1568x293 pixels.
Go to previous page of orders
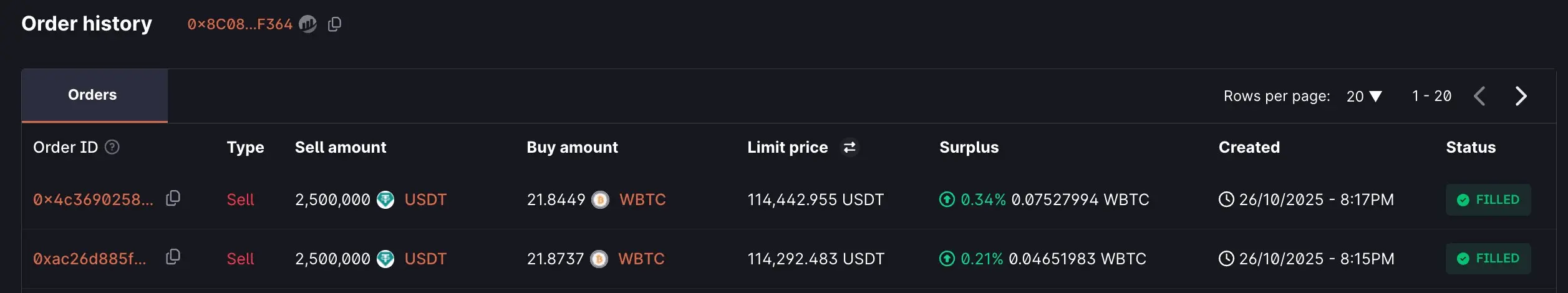[1479, 96]
